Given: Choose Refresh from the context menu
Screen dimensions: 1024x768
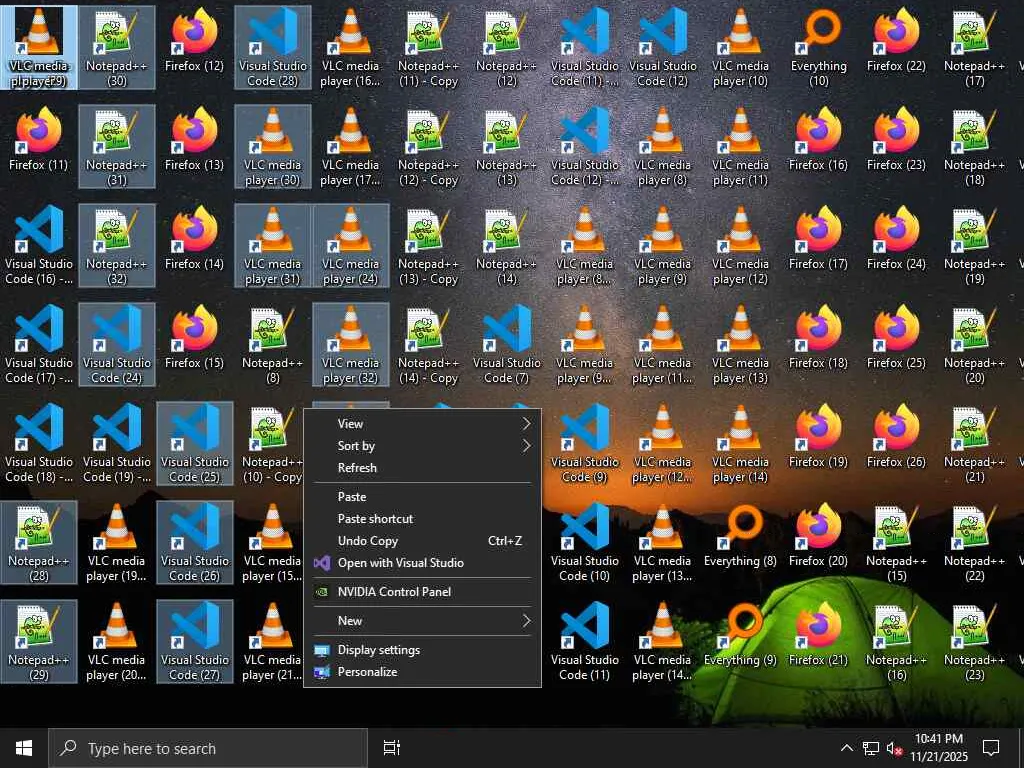Looking at the screenshot, I should click(423, 468).
